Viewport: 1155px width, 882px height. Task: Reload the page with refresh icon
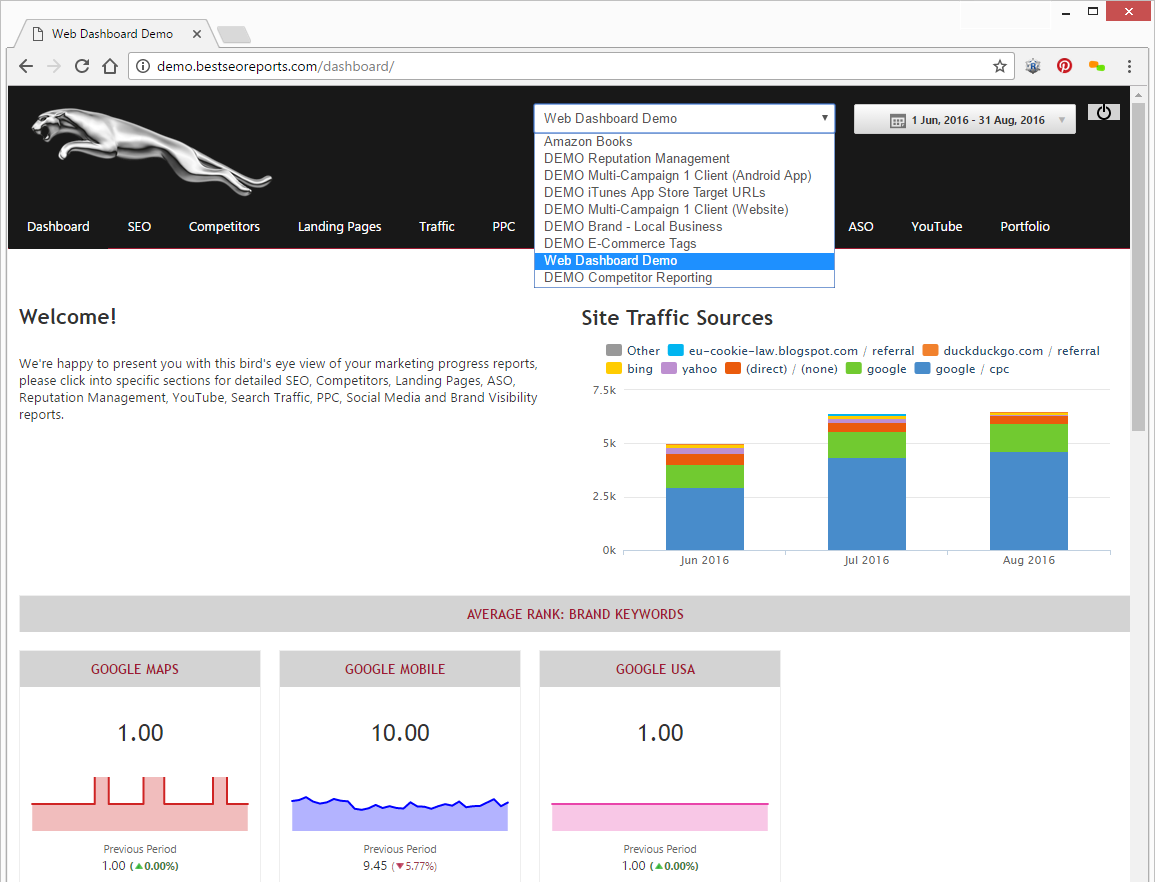click(82, 66)
